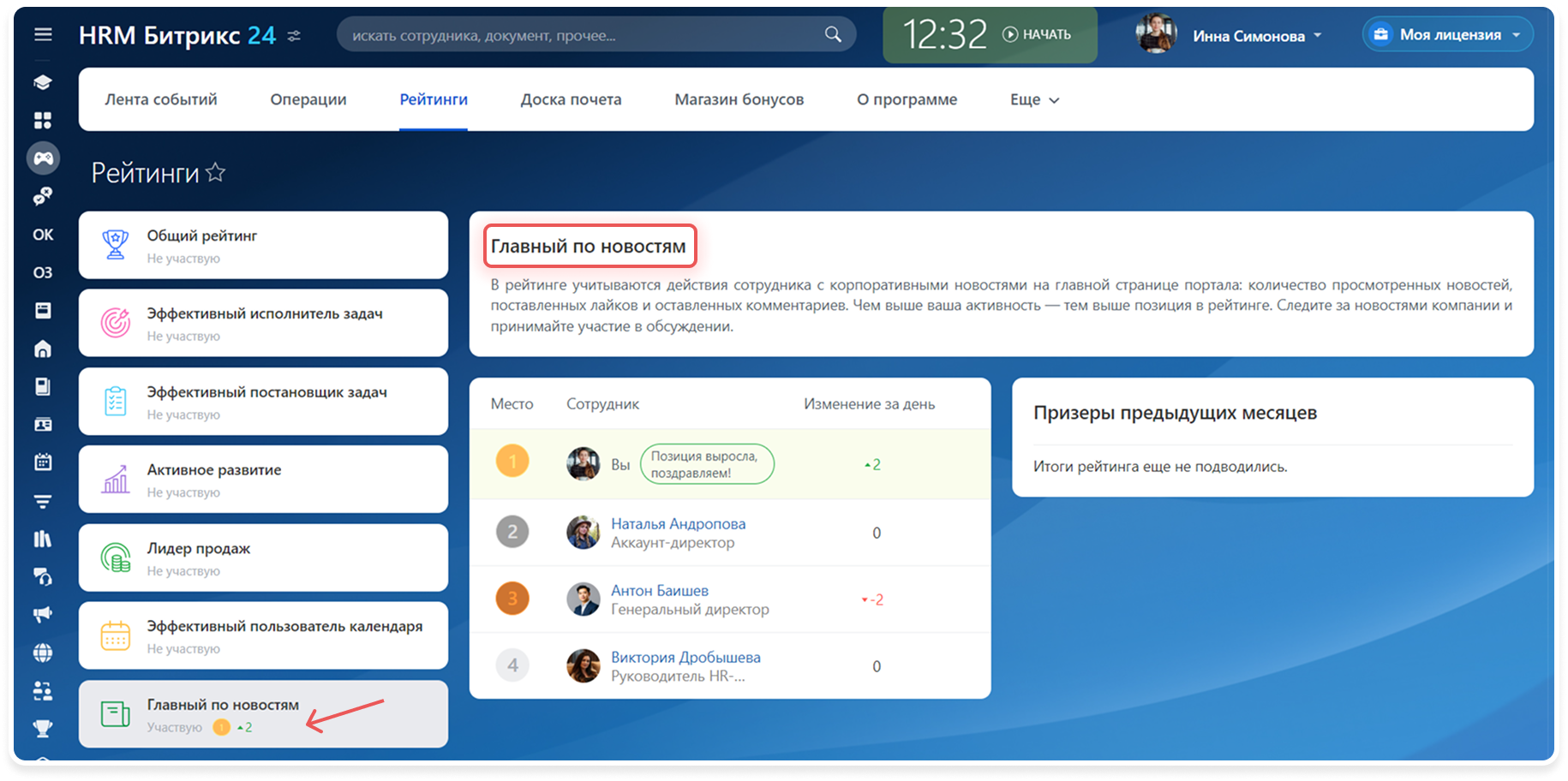1568x781 pixels.
Task: Open the Магазин бонусов tab
Action: point(739,99)
